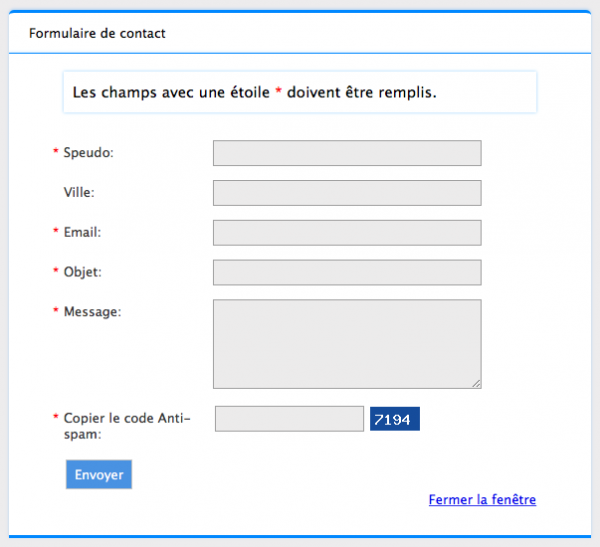Click the Speudo input field
Image resolution: width=600 pixels, height=547 pixels.
click(x=347, y=153)
